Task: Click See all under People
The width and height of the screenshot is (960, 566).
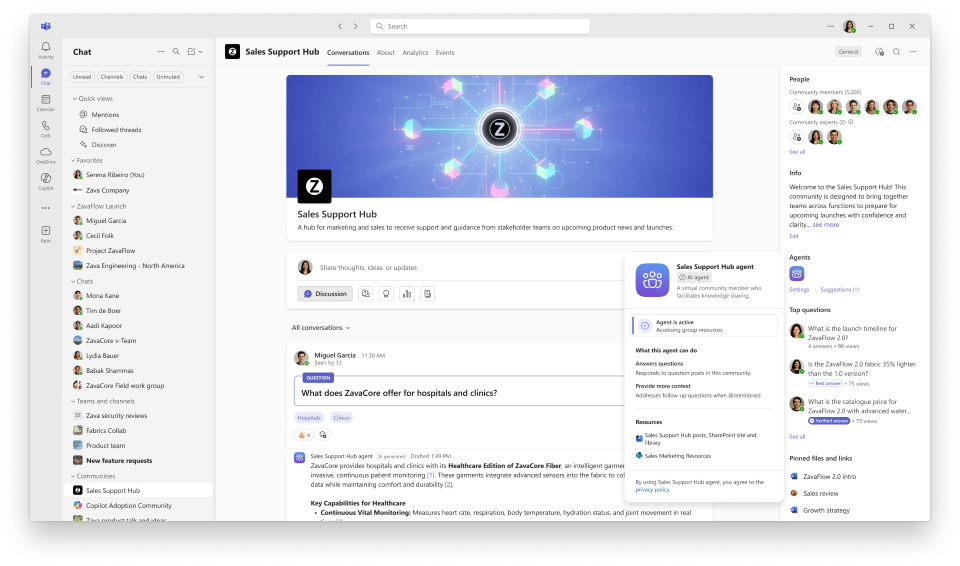Action: [x=797, y=152]
